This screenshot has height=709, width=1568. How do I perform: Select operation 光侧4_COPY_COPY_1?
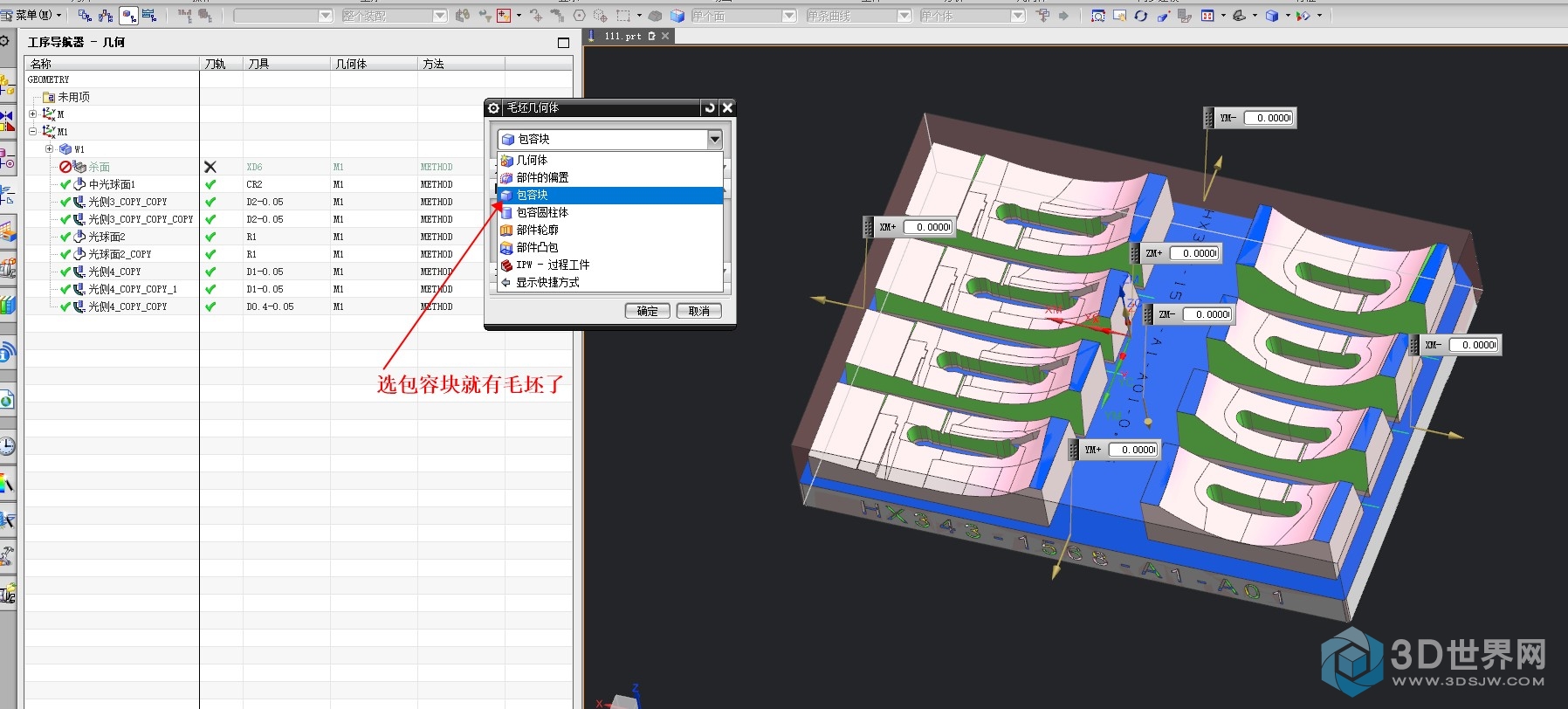tap(133, 289)
